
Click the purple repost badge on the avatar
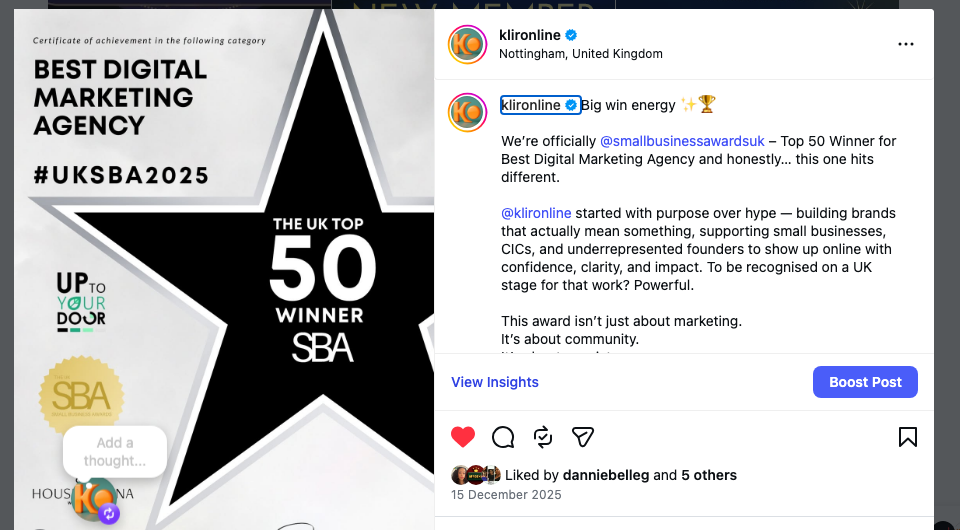coord(109,513)
